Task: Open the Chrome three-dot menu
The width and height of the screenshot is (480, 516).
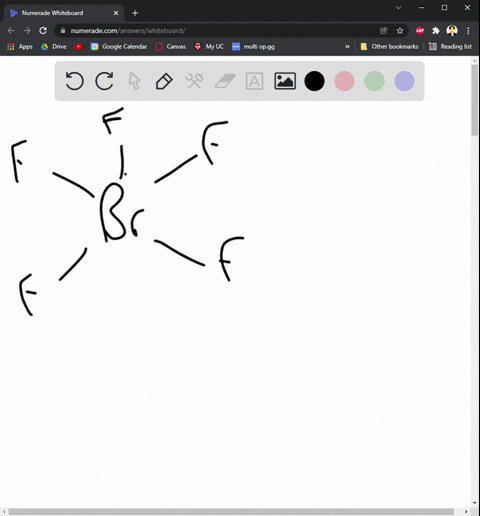Action: pos(468,31)
